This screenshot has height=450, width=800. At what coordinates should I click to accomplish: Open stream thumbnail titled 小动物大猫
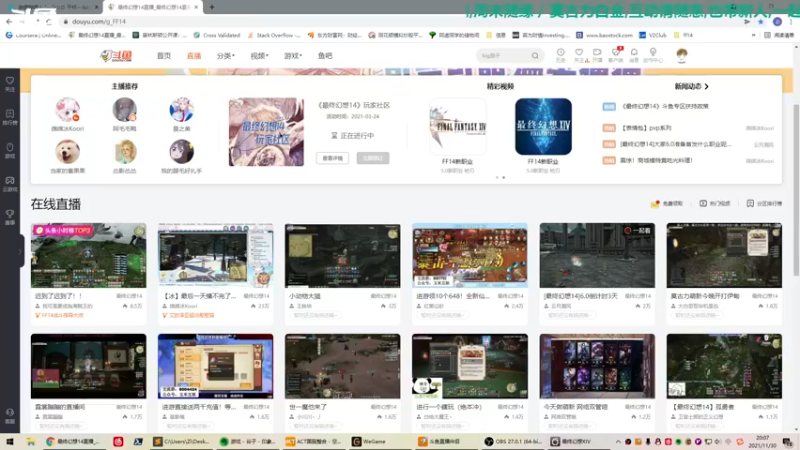click(x=342, y=256)
